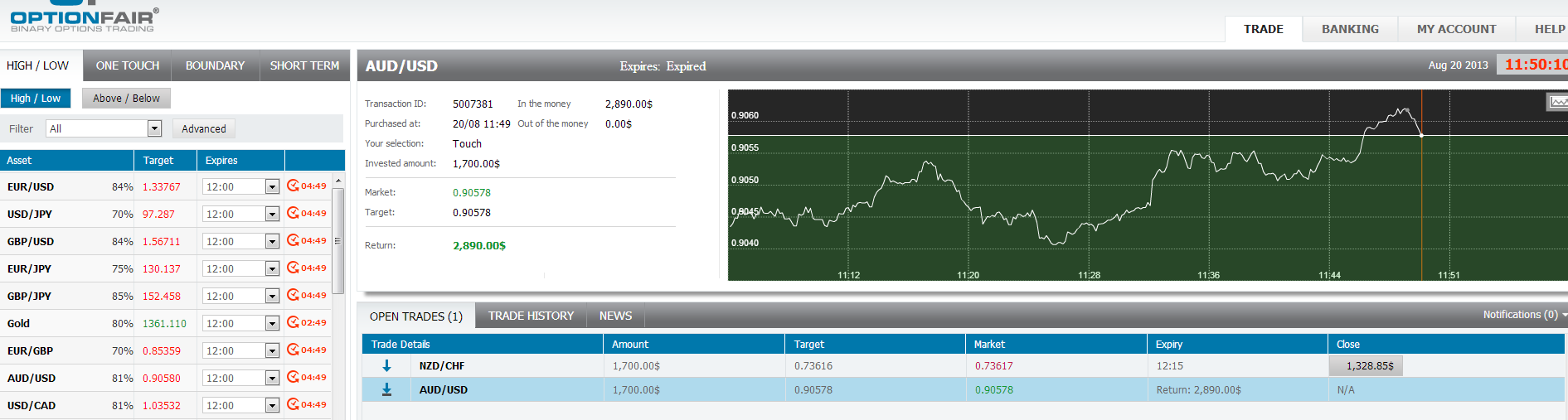Click the asset list scrollbar thumb

337,240
